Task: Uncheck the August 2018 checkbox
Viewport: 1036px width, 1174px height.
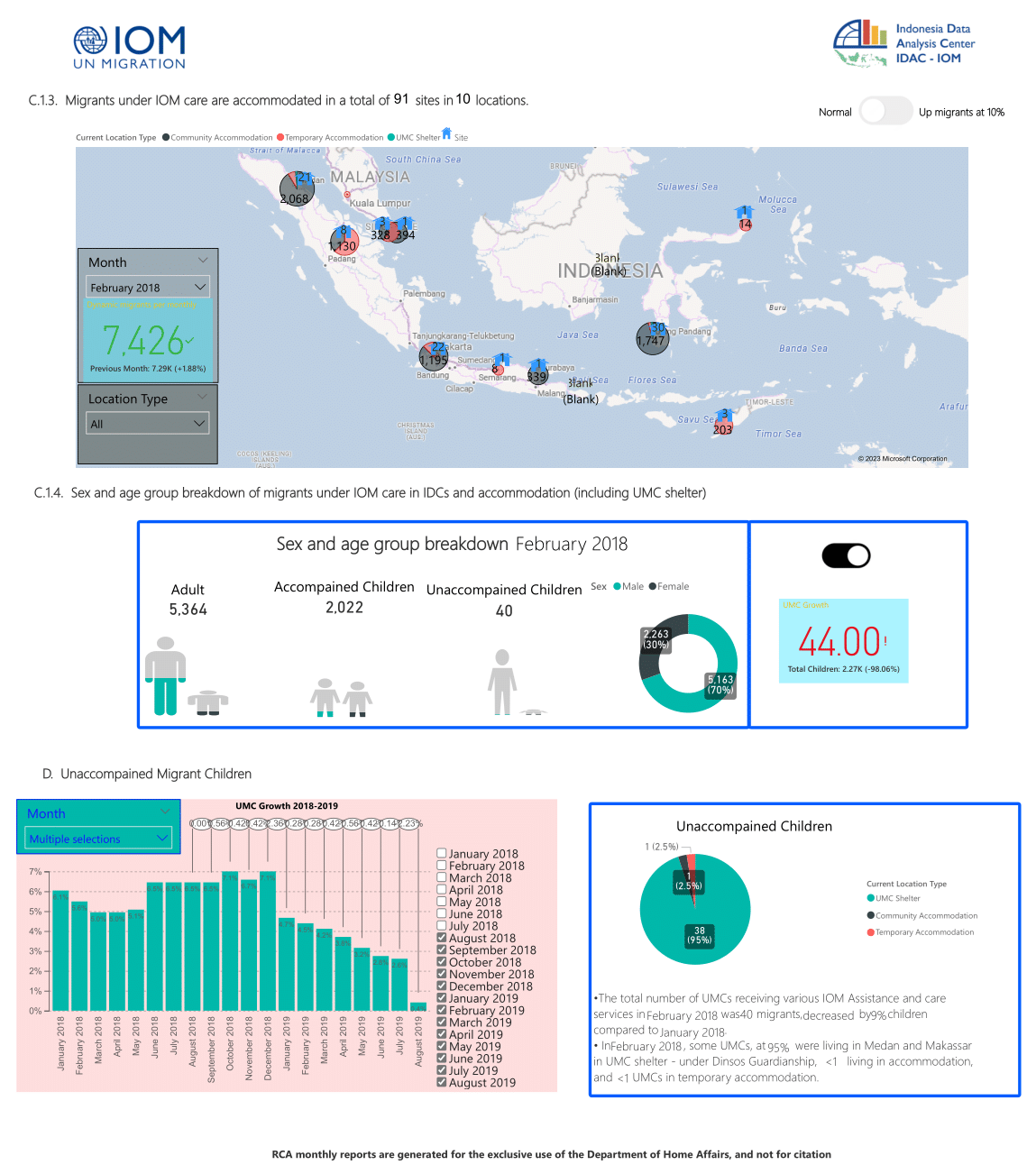Action: [442, 937]
